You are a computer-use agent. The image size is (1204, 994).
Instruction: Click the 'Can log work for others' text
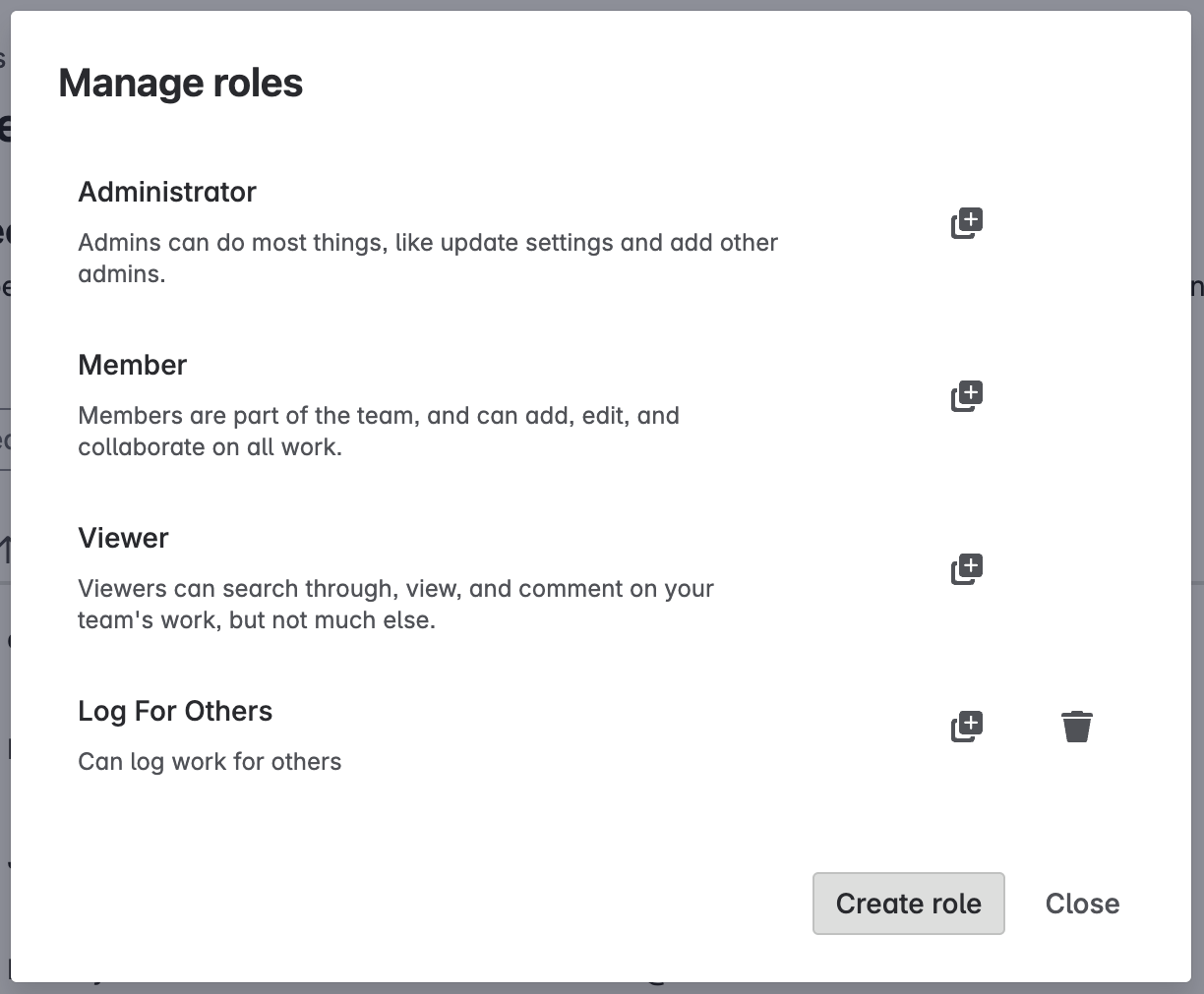[210, 762]
